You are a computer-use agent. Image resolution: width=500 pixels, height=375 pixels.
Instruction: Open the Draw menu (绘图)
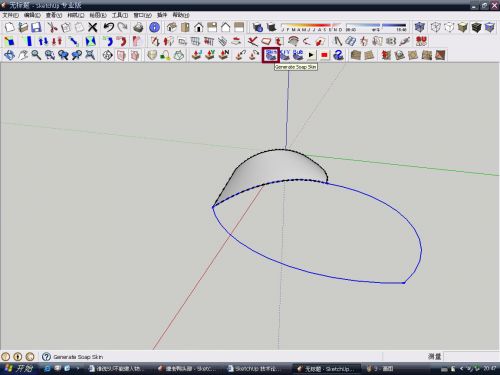[x=98, y=15]
